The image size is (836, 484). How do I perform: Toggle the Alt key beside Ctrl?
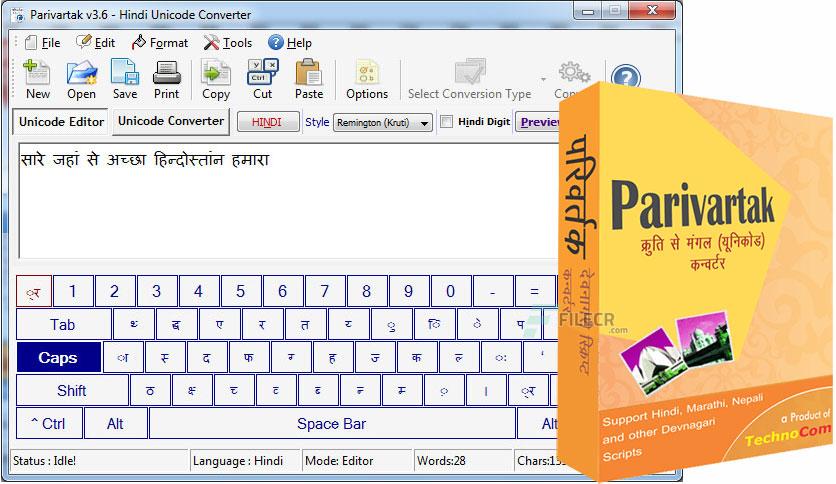pyautogui.click(x=115, y=424)
